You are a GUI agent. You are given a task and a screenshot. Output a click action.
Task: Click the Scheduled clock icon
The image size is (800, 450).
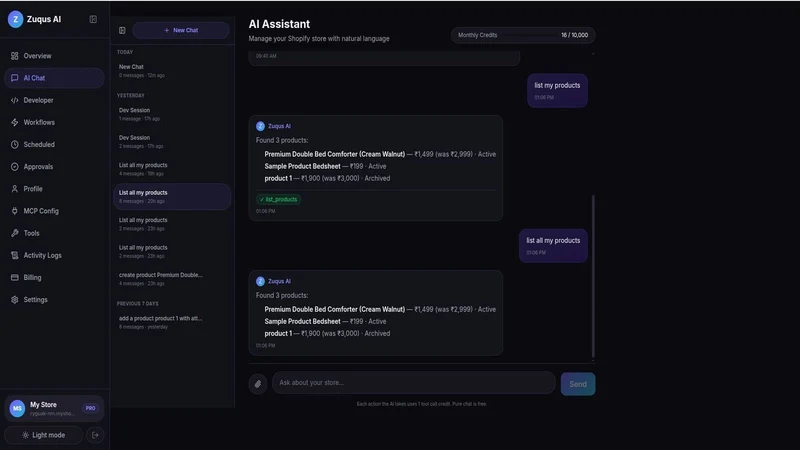pos(14,144)
